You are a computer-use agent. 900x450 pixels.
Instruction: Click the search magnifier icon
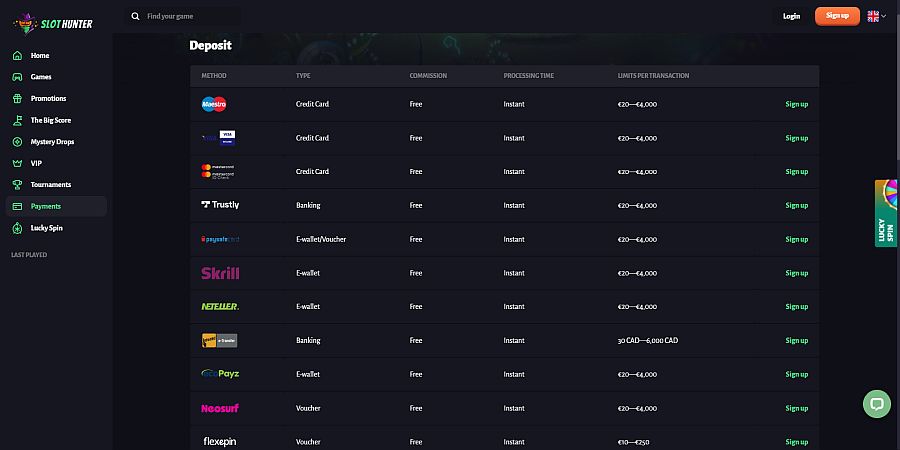(135, 17)
